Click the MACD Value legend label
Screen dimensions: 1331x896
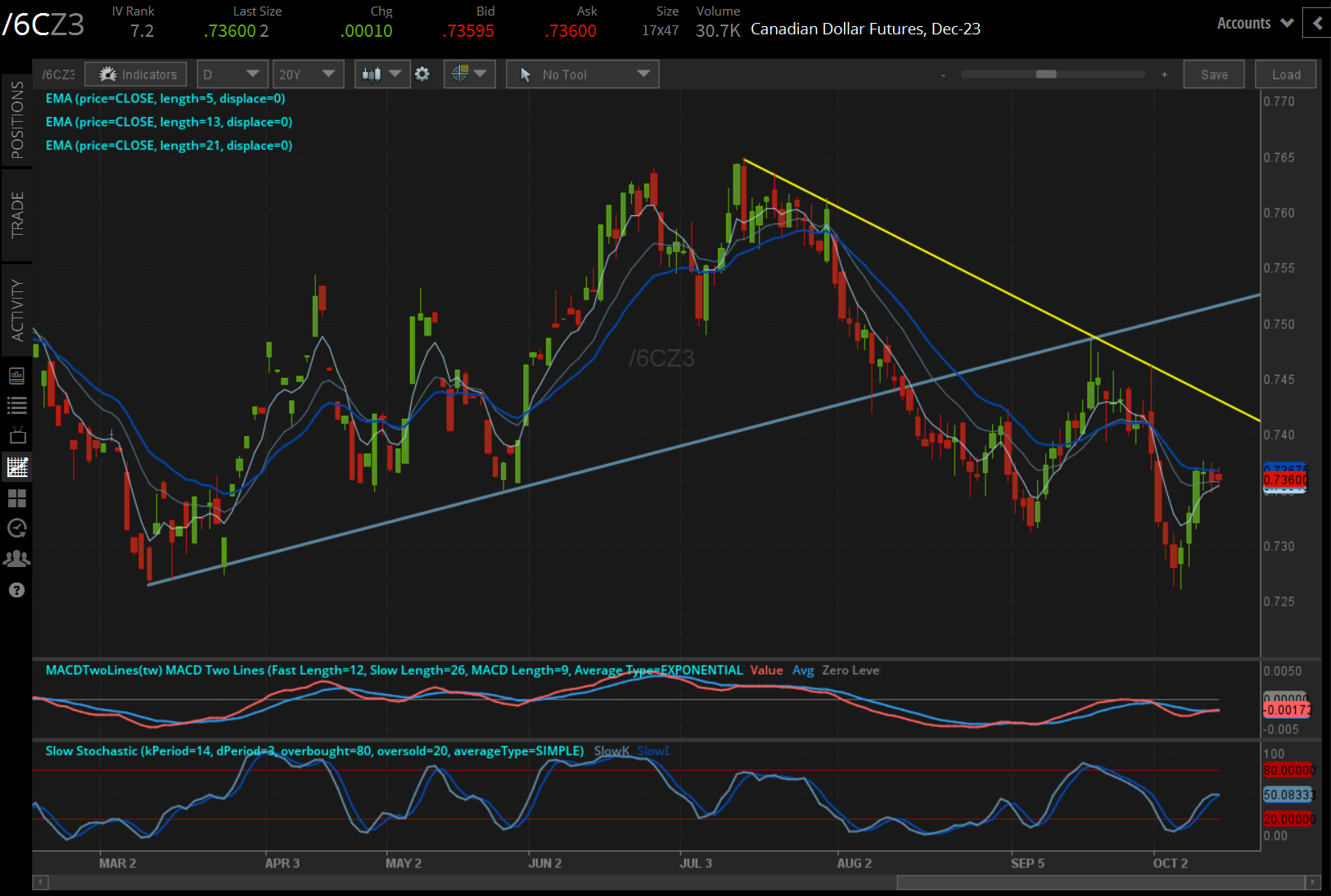pos(766,670)
